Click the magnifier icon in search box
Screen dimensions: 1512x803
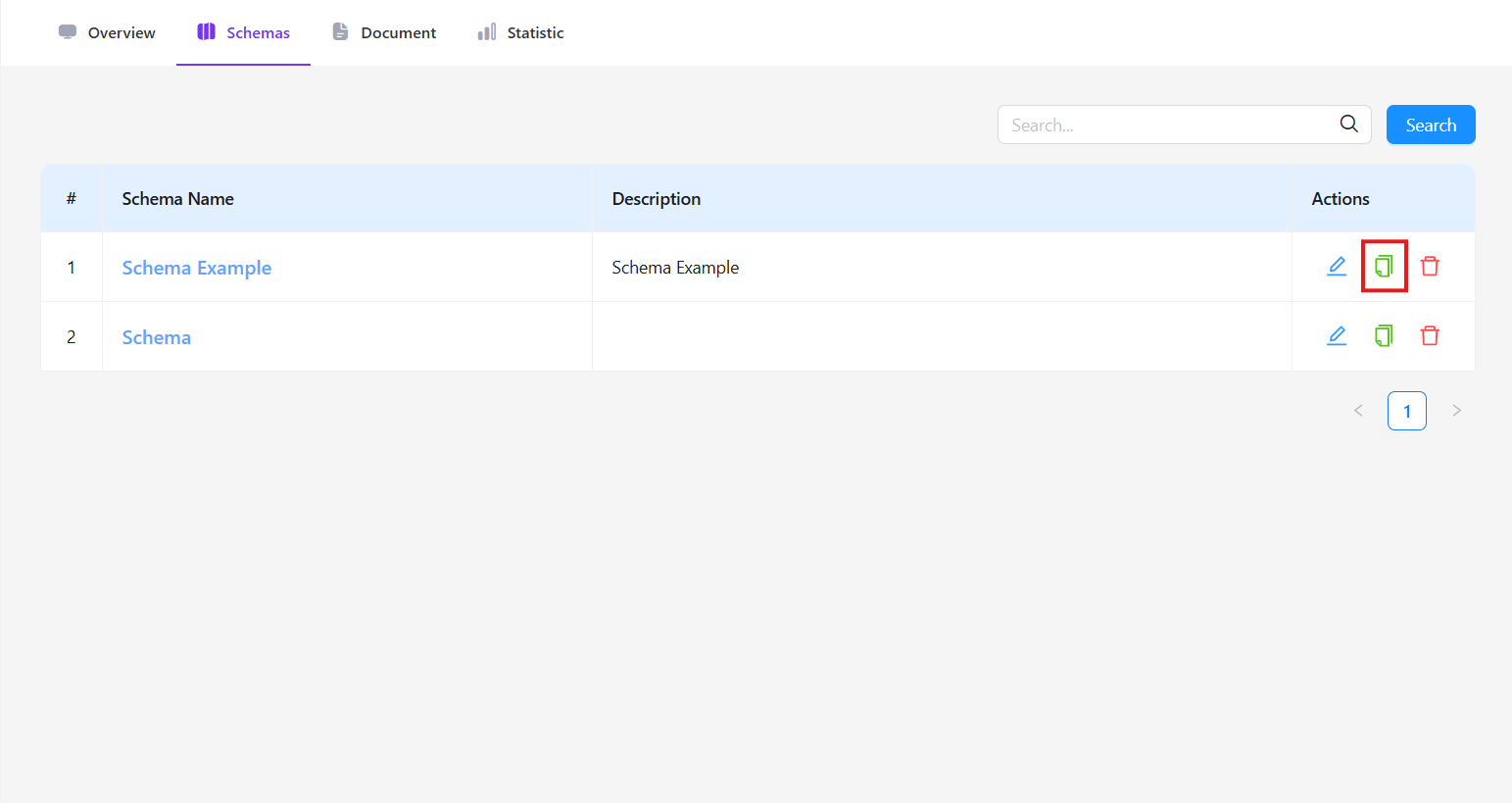(x=1348, y=124)
